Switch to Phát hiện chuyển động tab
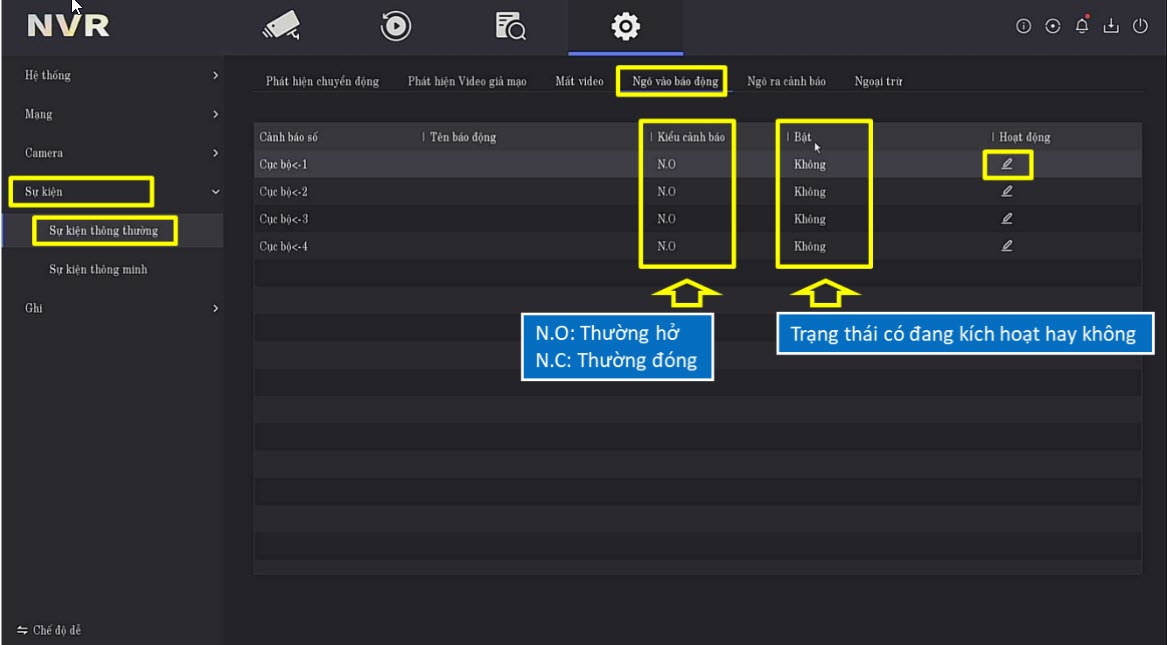The height and width of the screenshot is (645, 1167). click(x=322, y=82)
